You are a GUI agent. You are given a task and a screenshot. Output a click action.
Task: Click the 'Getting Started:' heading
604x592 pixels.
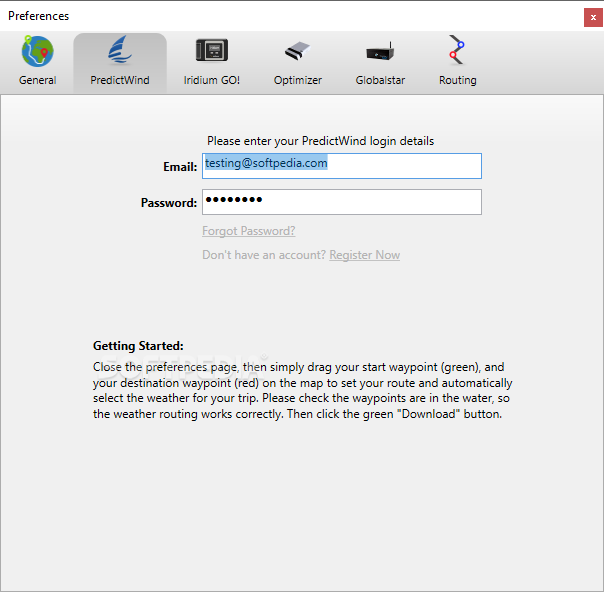(x=138, y=346)
